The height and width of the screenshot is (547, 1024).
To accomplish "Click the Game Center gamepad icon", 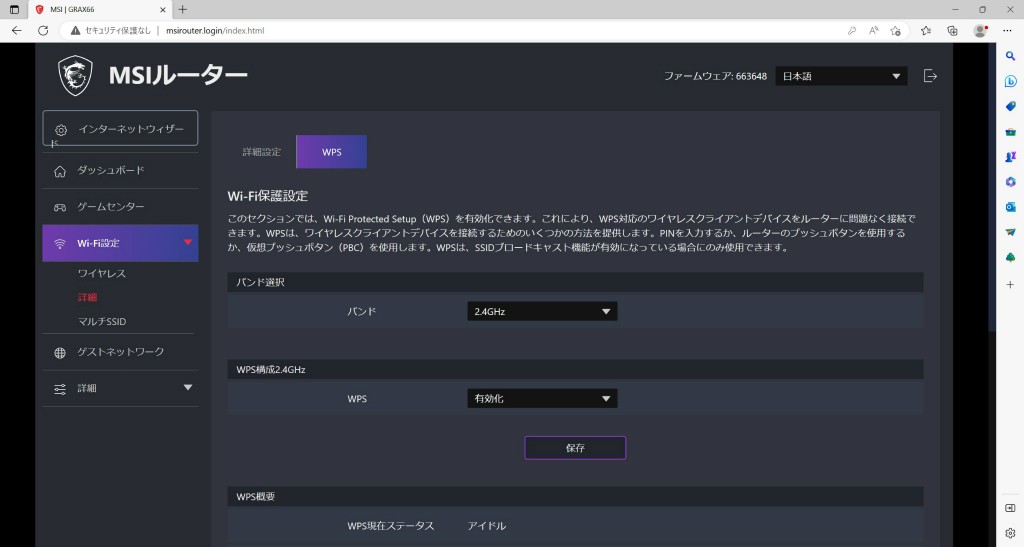I will pos(60,207).
